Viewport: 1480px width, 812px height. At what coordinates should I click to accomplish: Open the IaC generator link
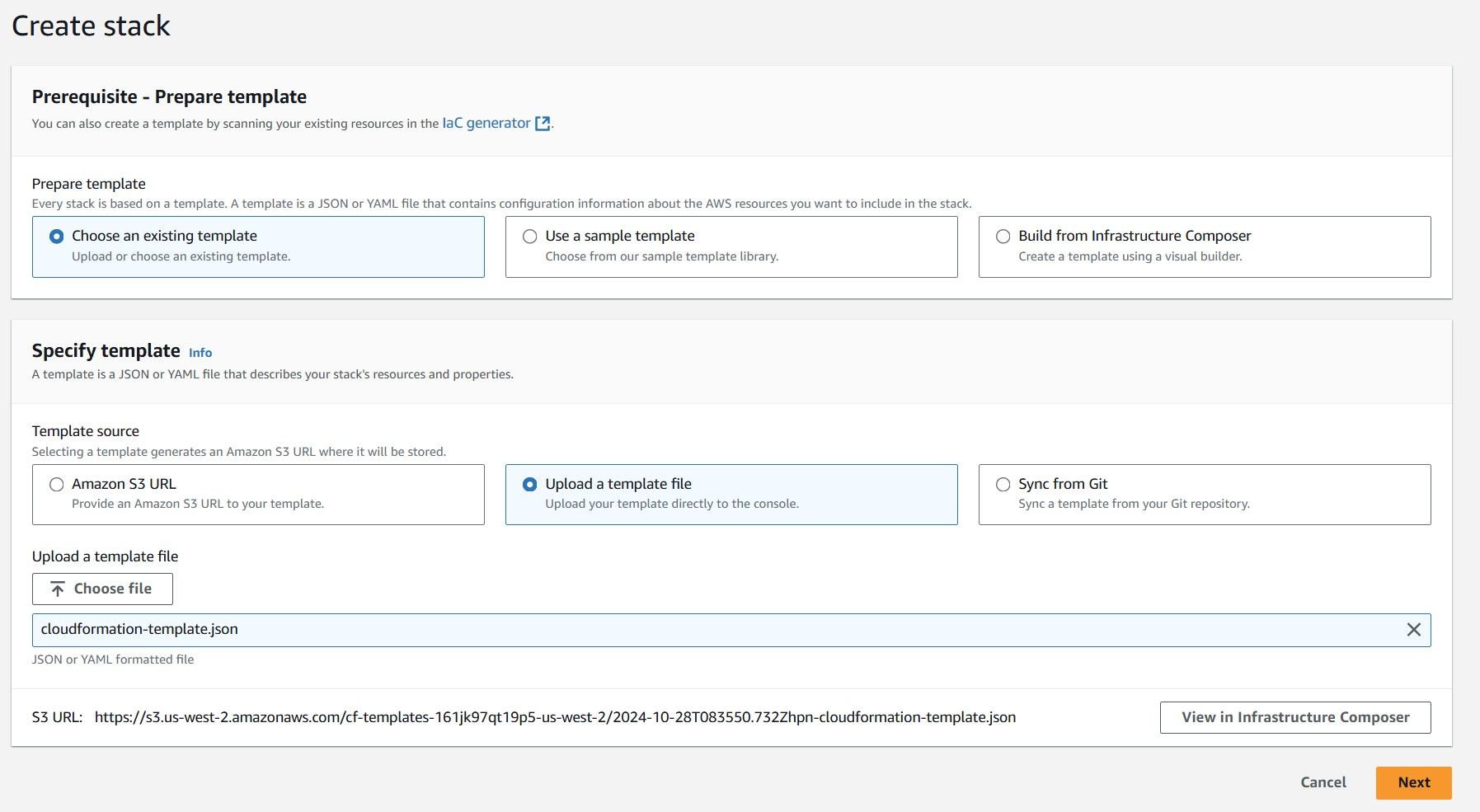click(486, 122)
